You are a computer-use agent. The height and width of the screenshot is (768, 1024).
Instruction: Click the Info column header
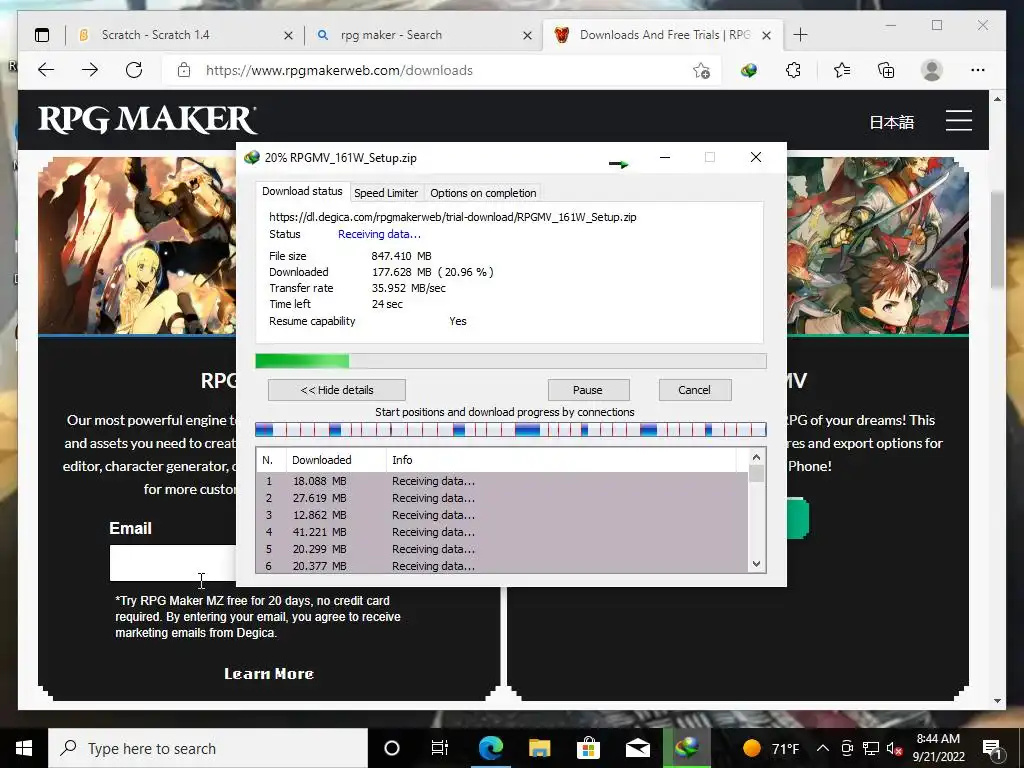pos(562,460)
